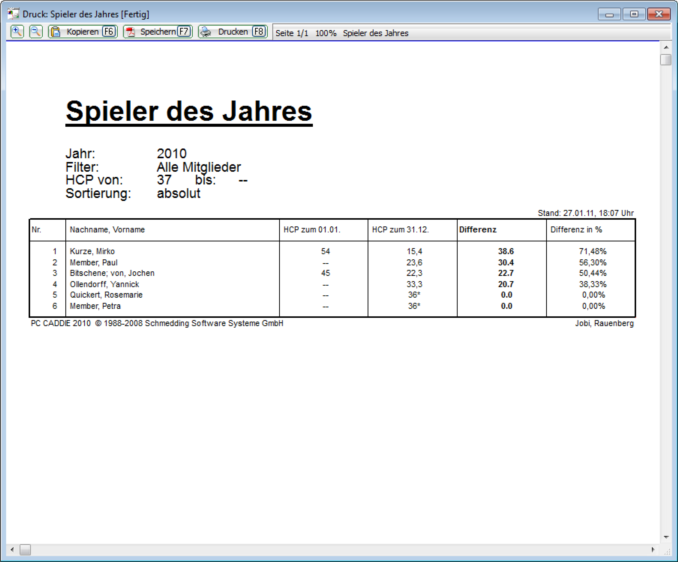Viewport: 678px width, 562px height.
Task: Click difference value '38.6'
Action: click(x=506, y=251)
